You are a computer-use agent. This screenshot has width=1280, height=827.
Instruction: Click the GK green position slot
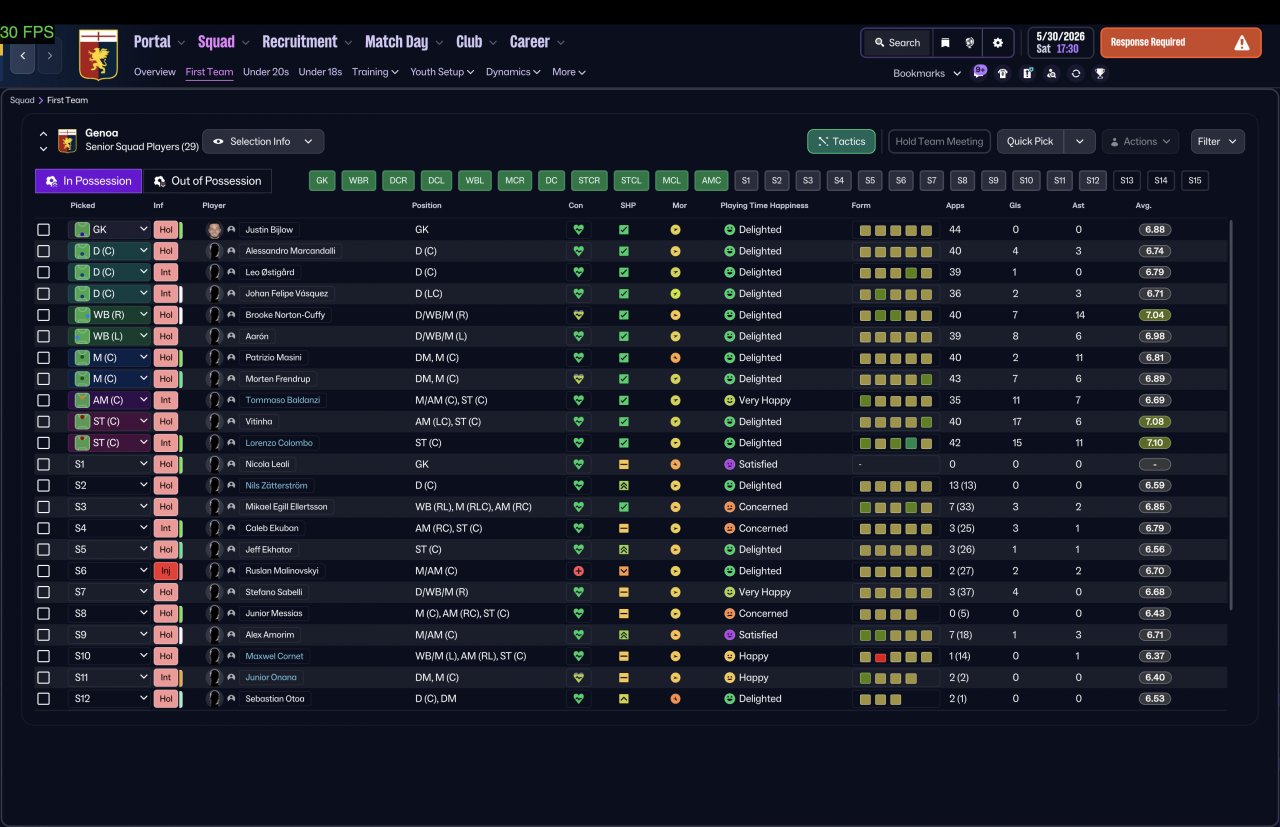pyautogui.click(x=322, y=181)
